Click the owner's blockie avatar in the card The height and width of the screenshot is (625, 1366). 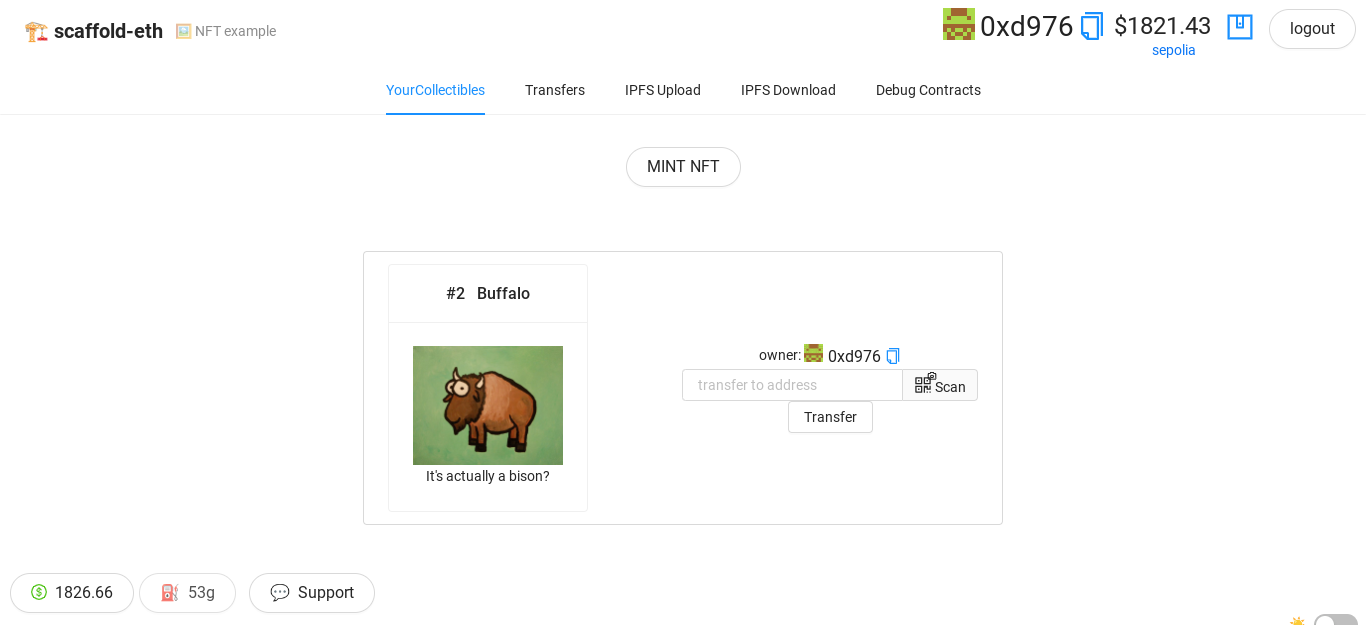point(813,354)
